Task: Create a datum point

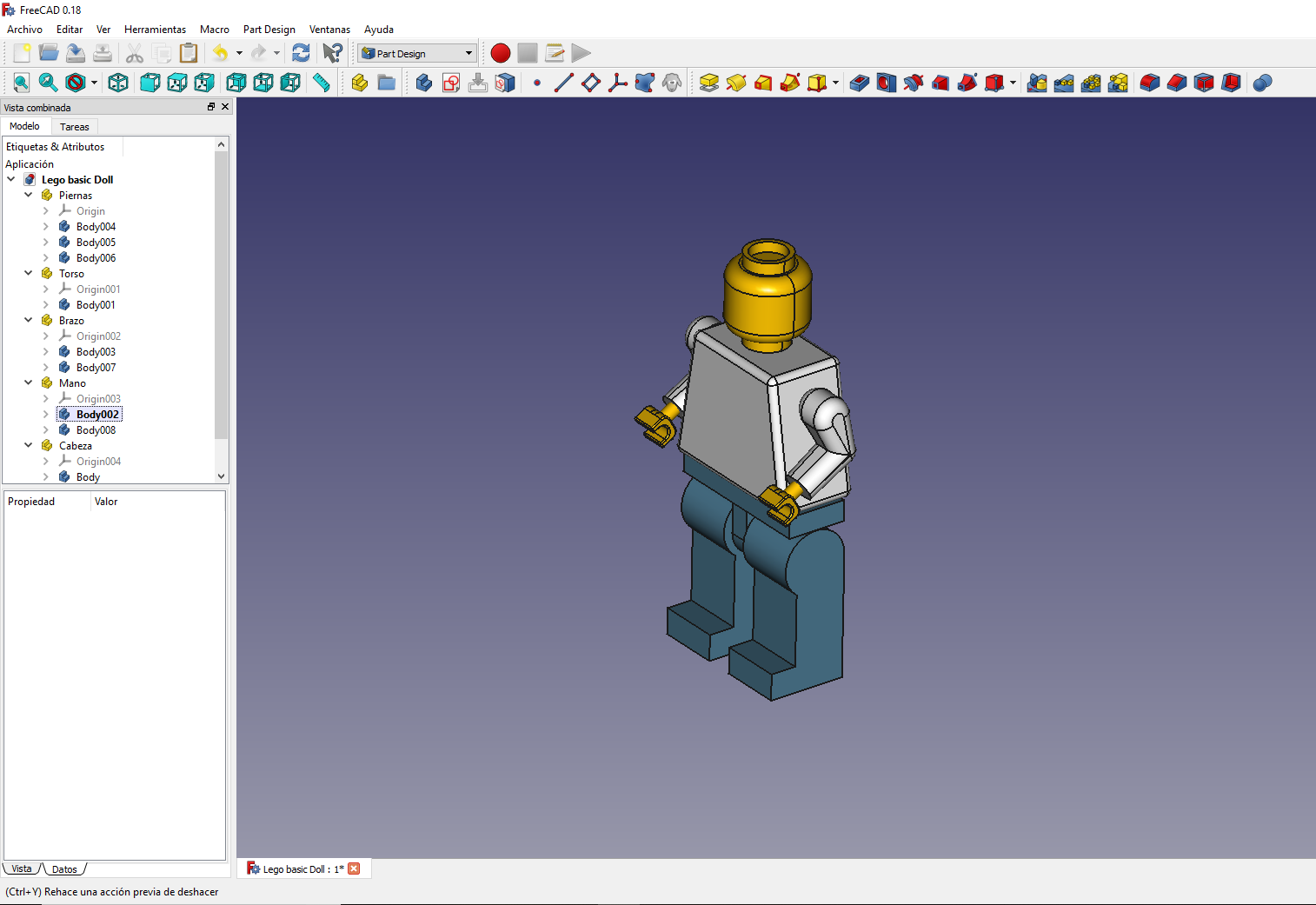Action: [x=537, y=83]
